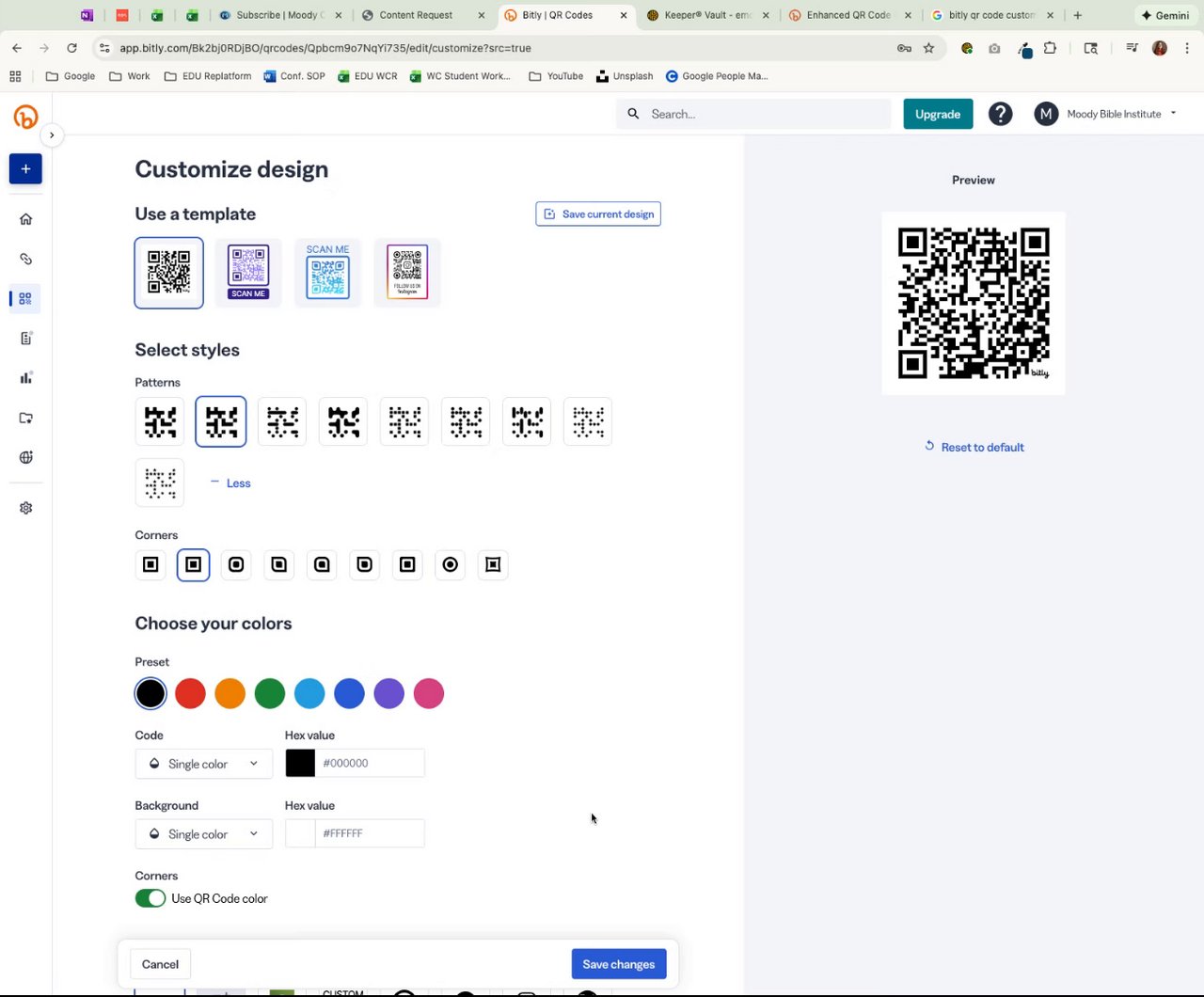Open the Code Single color dropdown
Screen dimensions: 1204x997
click(204, 764)
